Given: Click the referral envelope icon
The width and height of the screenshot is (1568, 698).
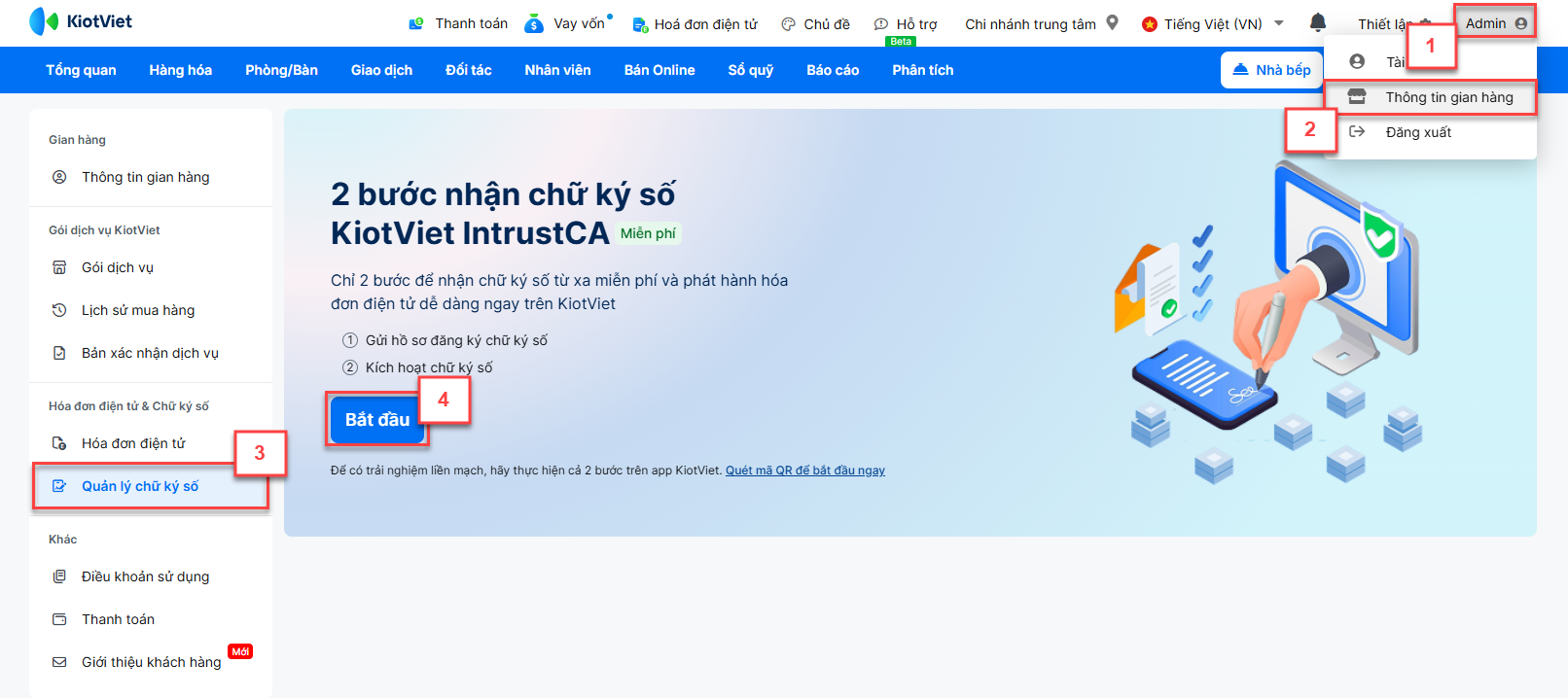Looking at the screenshot, I should [x=59, y=662].
